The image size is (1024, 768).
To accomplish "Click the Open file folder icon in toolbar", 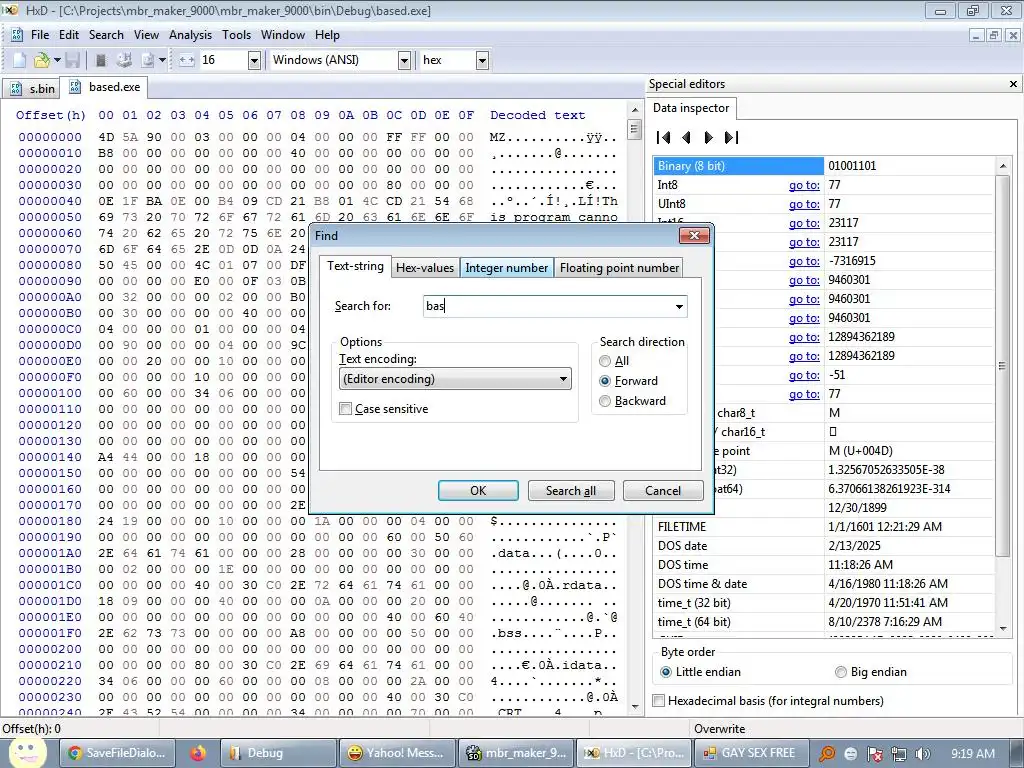I will pyautogui.click(x=41, y=60).
